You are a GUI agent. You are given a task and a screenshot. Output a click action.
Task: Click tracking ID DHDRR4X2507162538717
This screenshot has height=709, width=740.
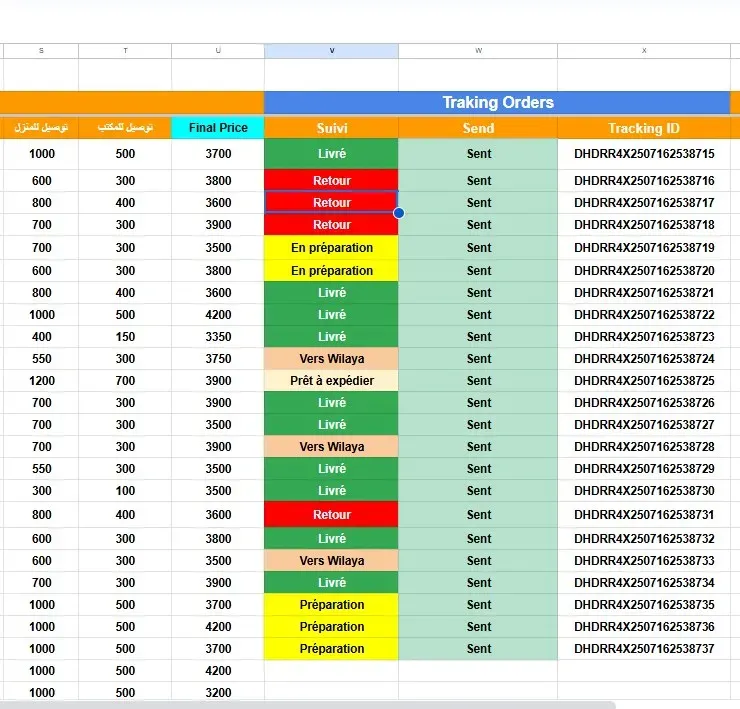(x=644, y=203)
